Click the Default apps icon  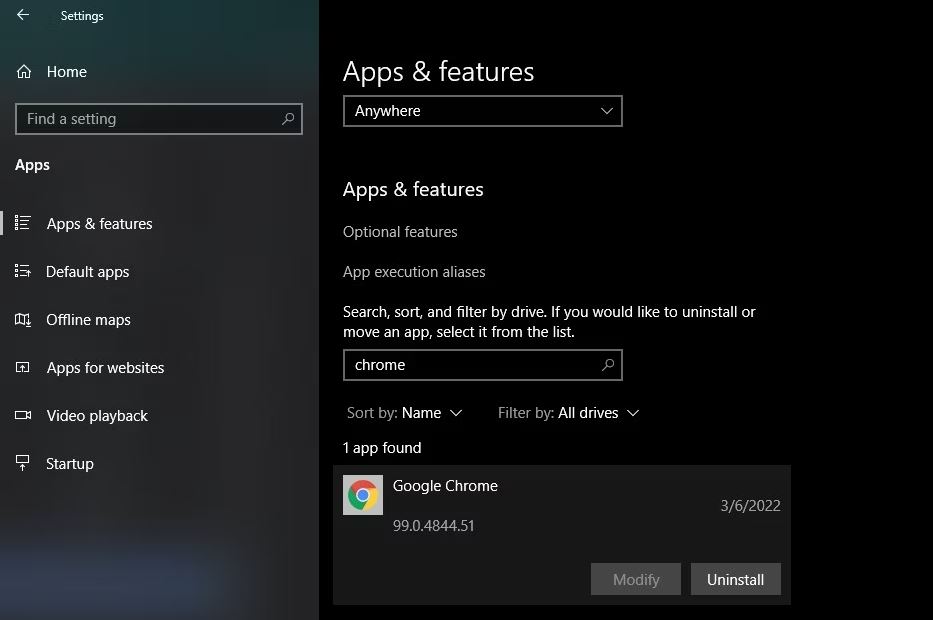click(x=23, y=271)
